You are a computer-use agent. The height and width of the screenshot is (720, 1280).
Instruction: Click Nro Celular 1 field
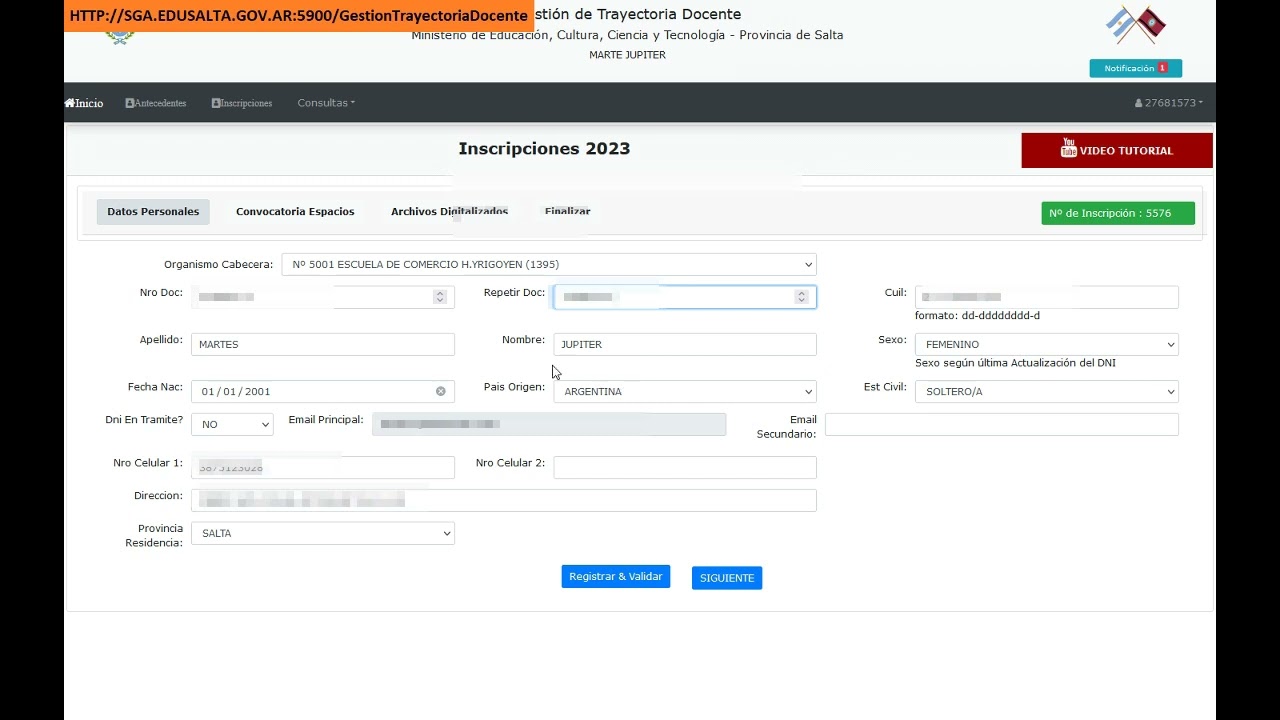point(323,467)
